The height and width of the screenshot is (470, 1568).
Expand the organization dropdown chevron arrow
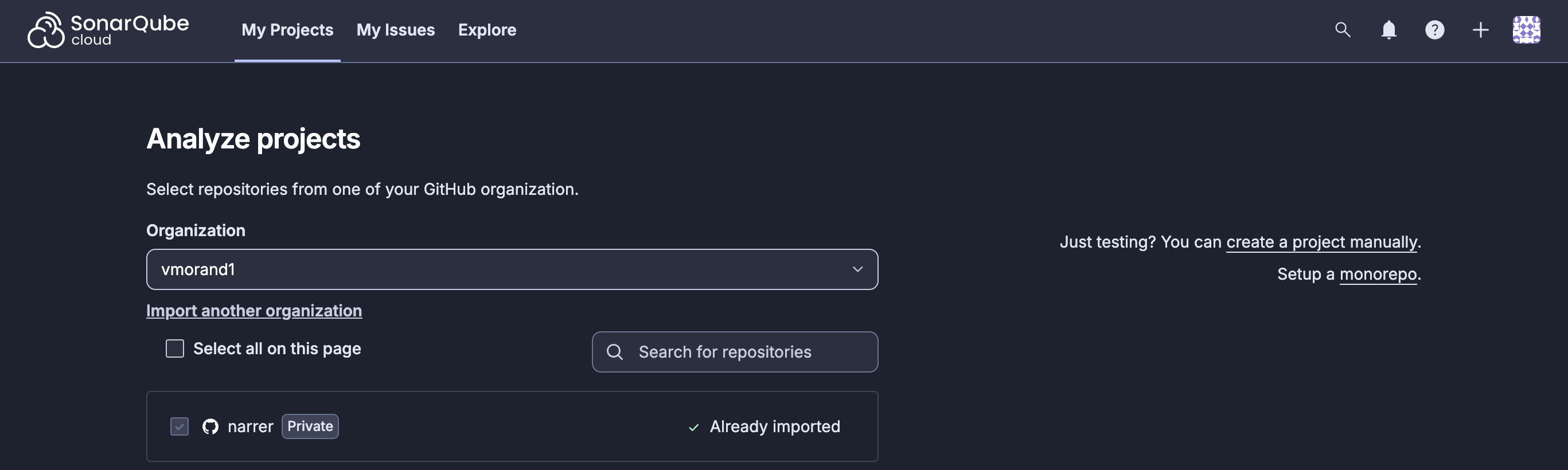pos(857,270)
